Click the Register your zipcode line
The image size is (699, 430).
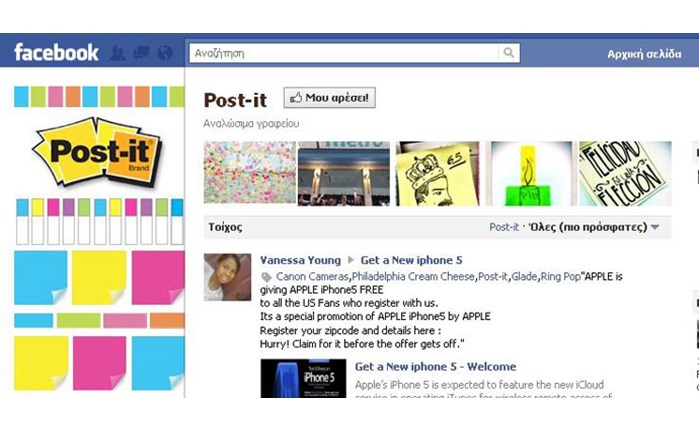[350, 331]
